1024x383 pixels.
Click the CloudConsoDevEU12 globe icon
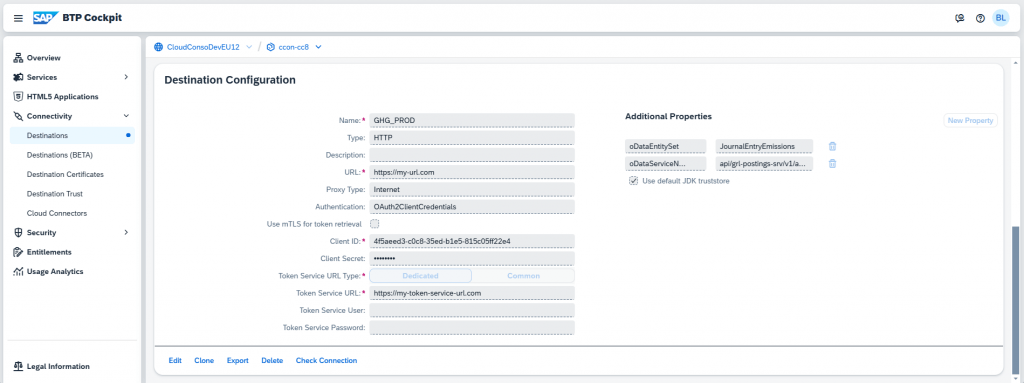pyautogui.click(x=159, y=47)
